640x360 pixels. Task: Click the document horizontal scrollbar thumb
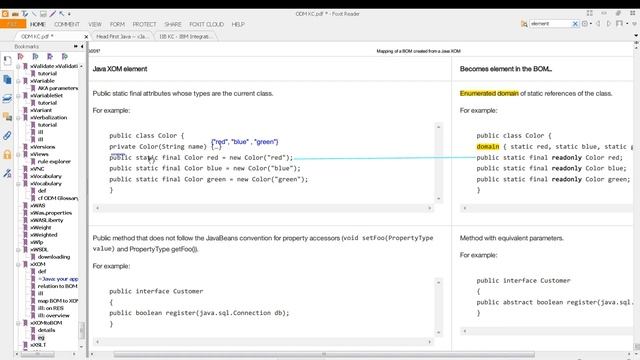click(x=324, y=354)
